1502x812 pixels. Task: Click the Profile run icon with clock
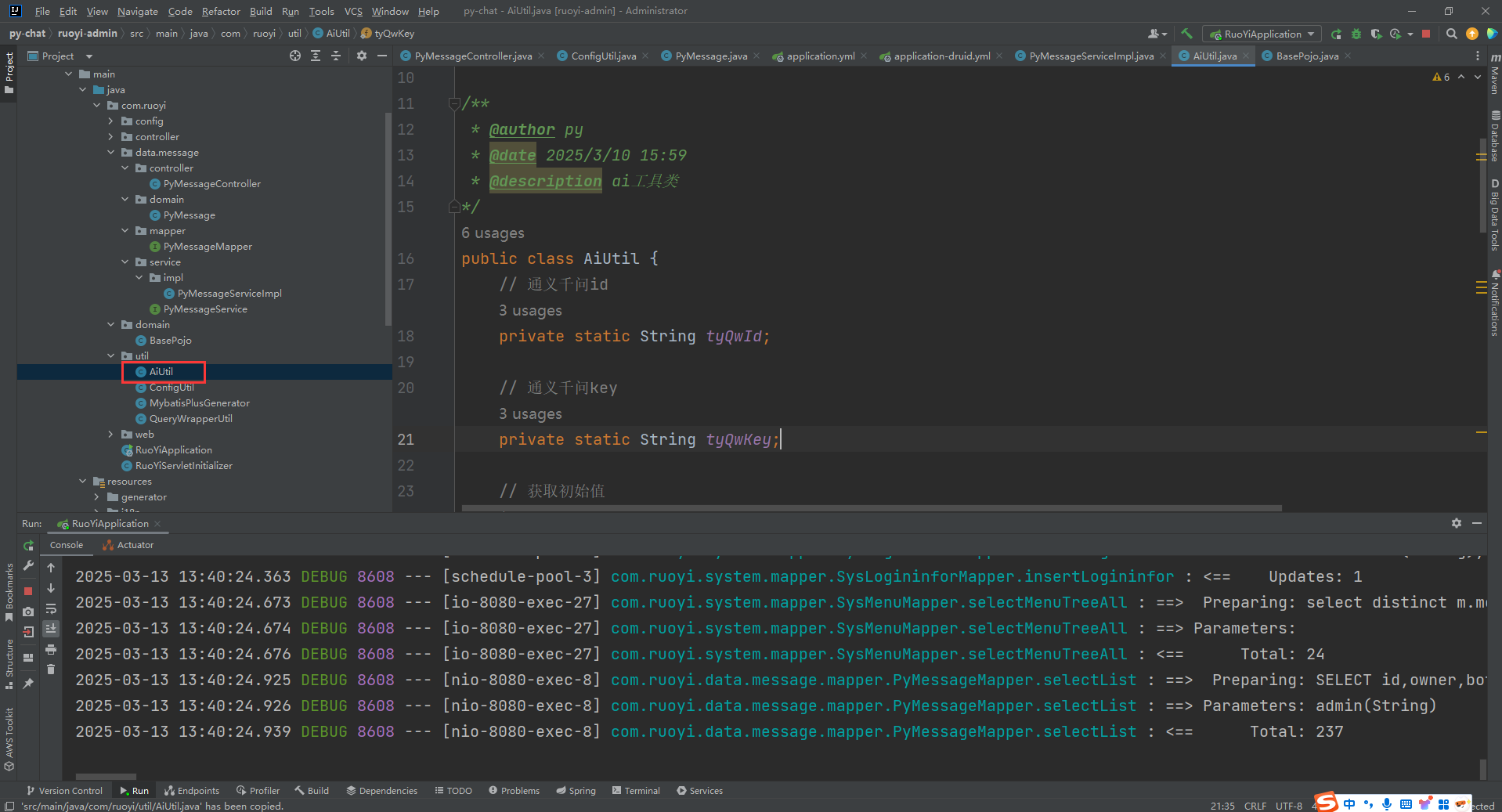(x=1395, y=34)
